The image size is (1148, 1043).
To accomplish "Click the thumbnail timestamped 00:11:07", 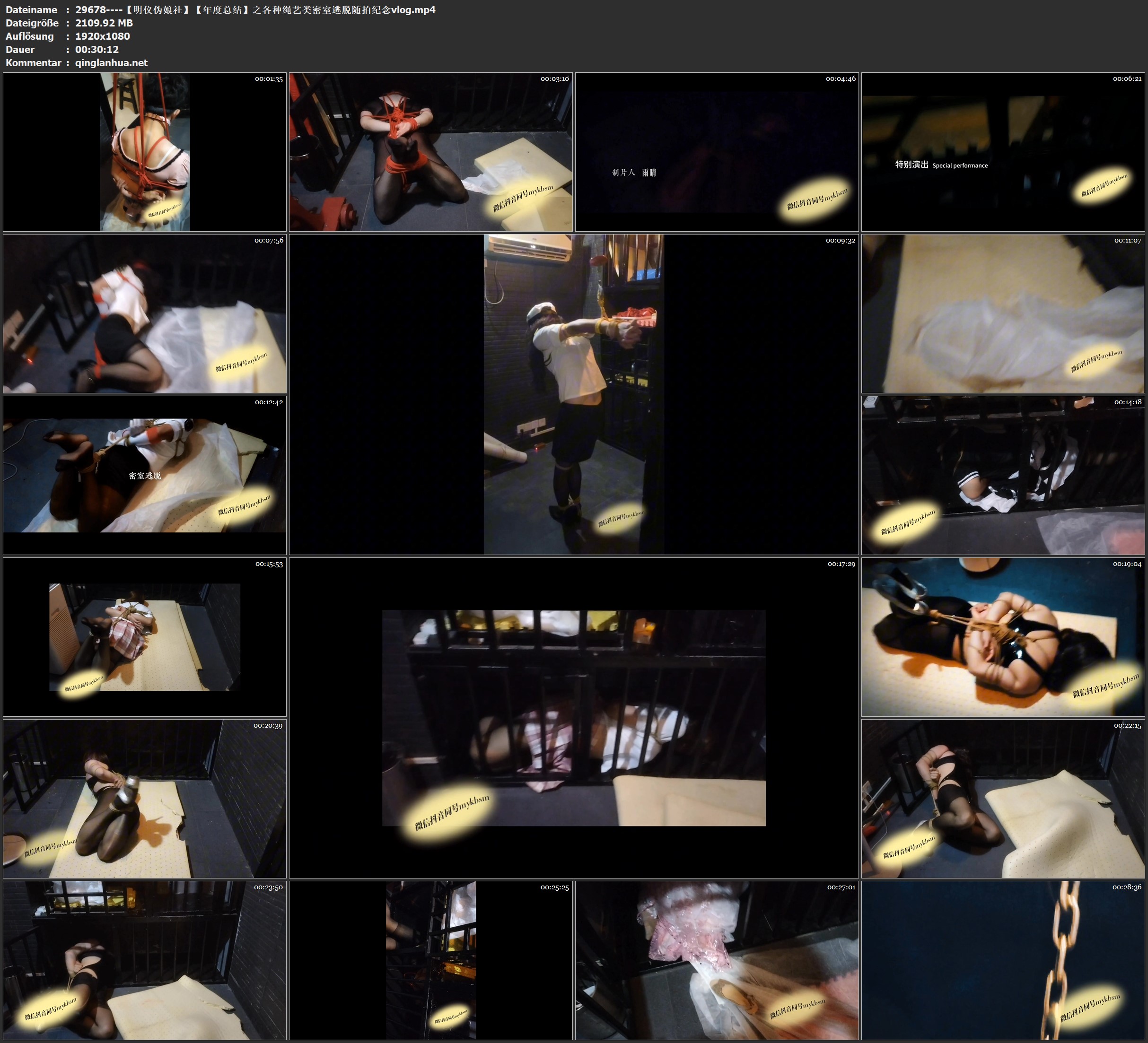I will click(x=1003, y=313).
